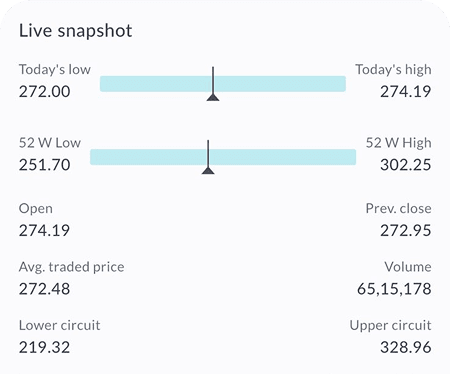Click the Upper circuit label

[x=390, y=325]
